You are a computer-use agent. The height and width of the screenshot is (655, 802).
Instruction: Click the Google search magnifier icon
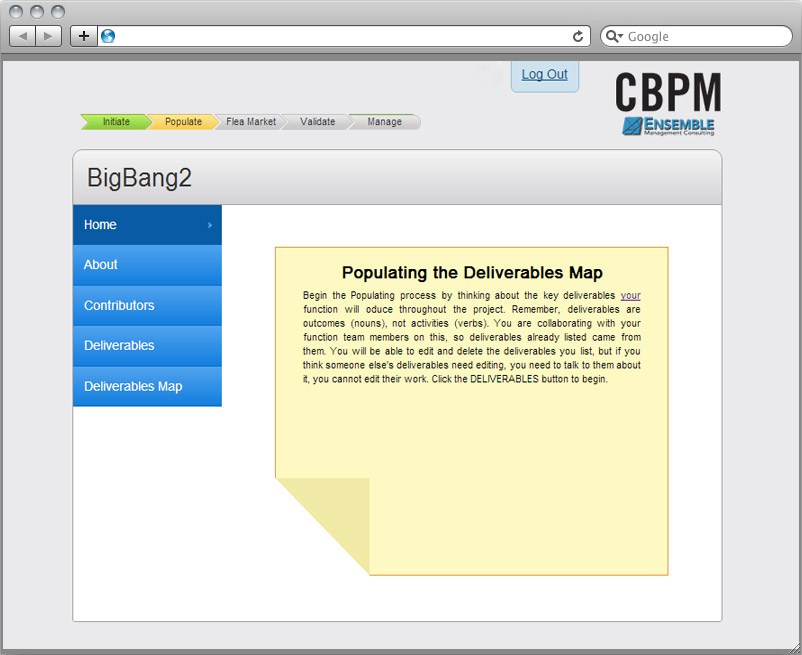click(x=614, y=36)
